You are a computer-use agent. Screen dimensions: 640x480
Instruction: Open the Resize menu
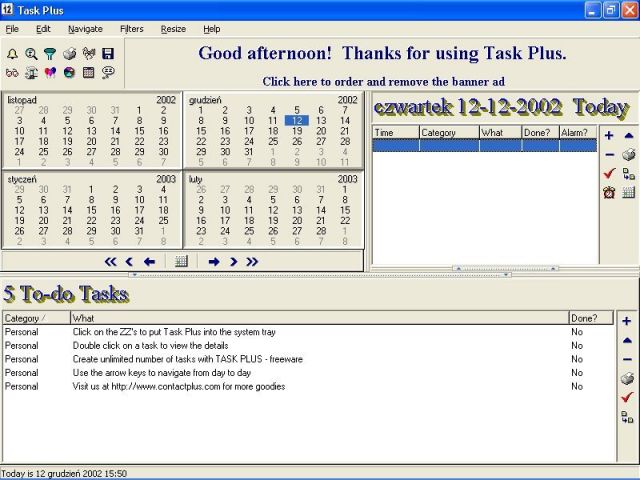(173, 29)
